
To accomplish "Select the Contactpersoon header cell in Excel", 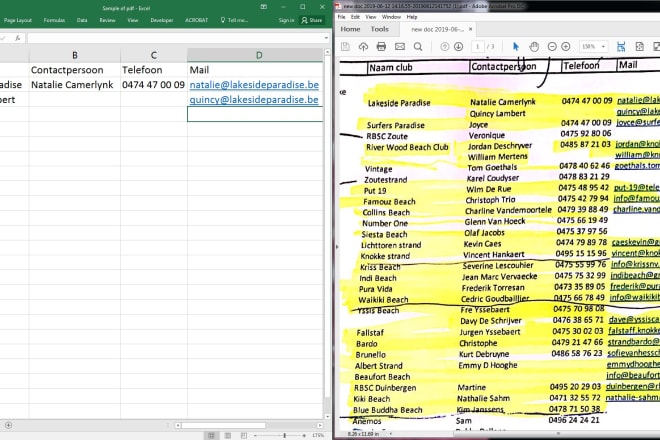I will 75,70.
